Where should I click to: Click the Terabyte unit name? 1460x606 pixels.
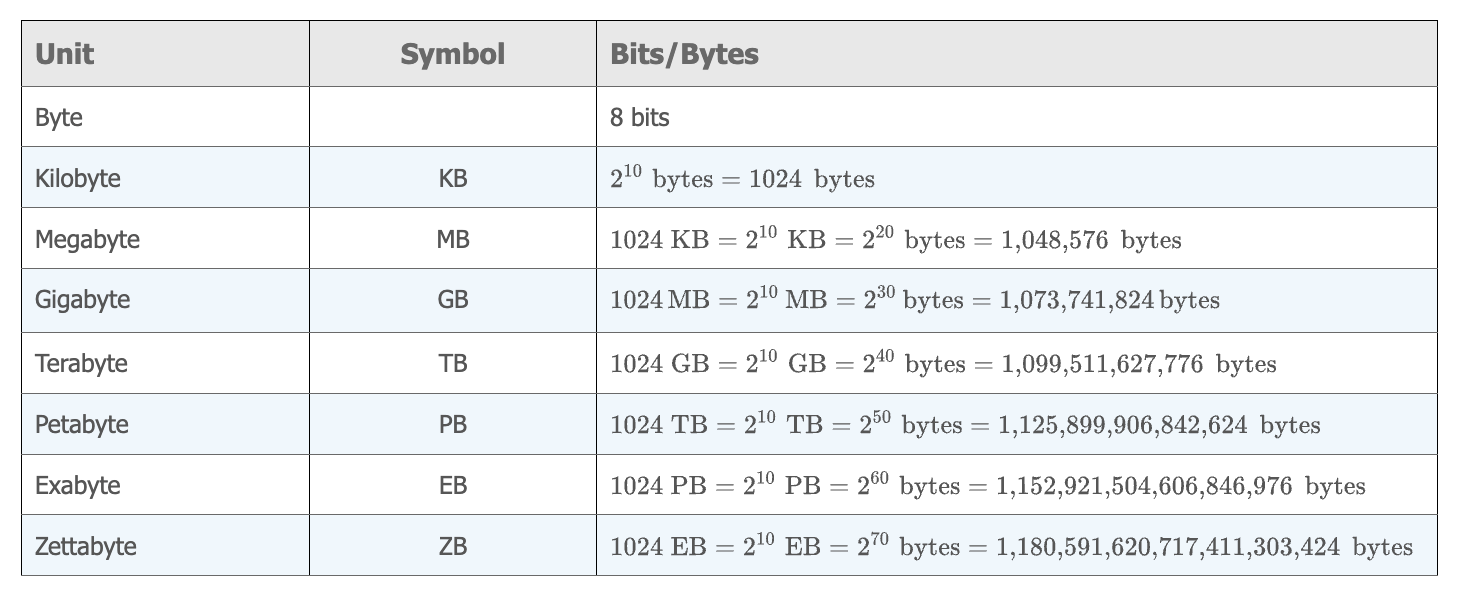point(81,363)
